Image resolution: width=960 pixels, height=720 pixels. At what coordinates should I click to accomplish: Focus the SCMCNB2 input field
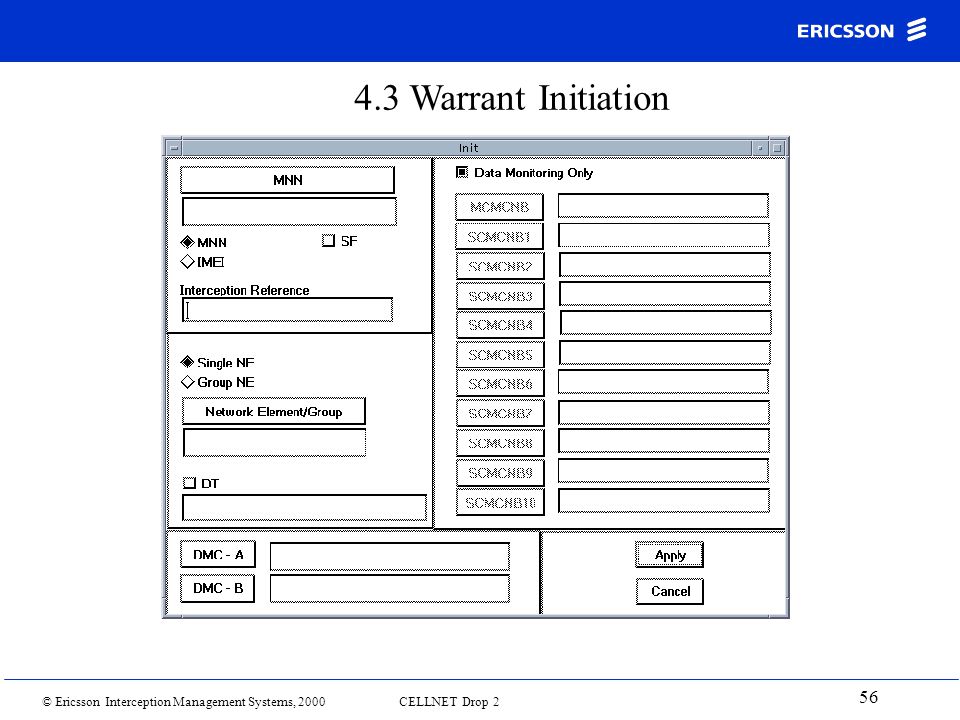pos(664,264)
